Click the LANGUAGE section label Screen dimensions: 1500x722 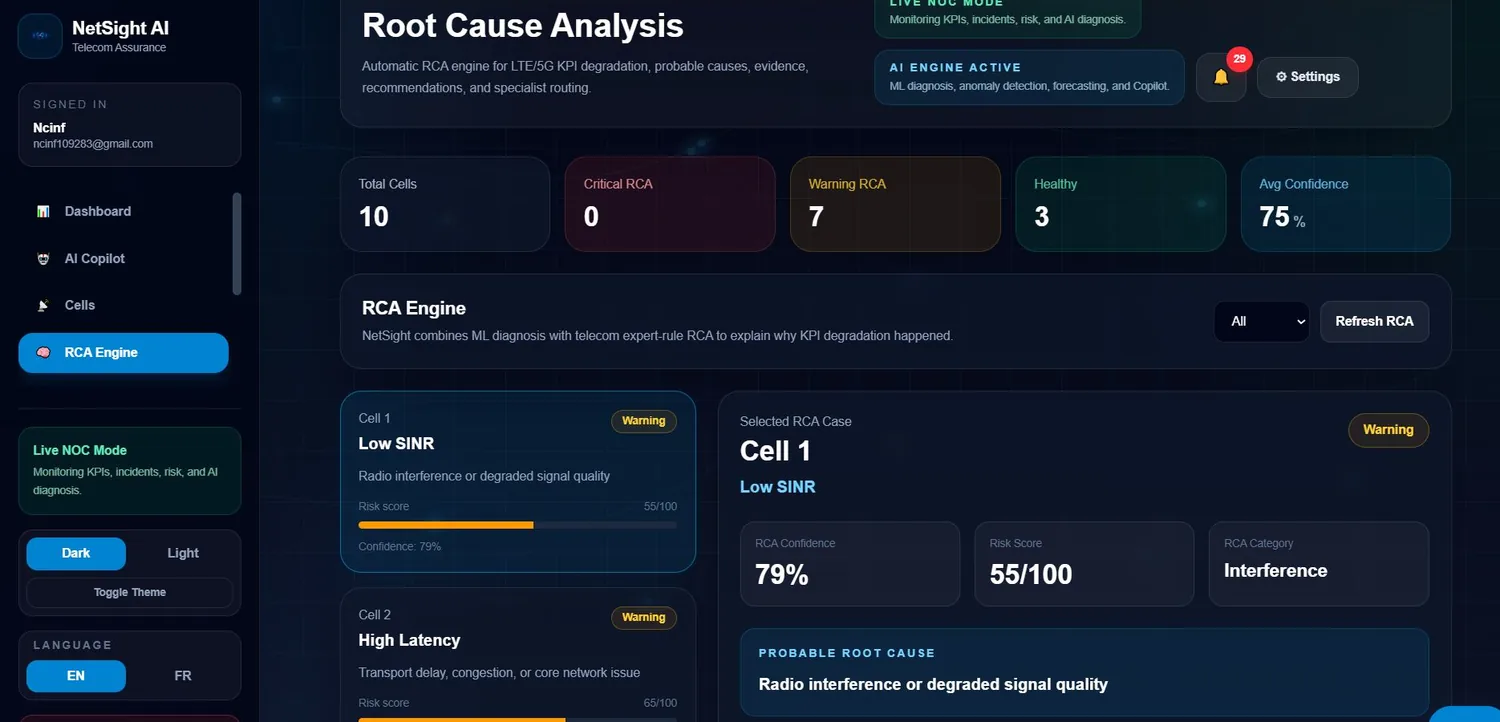(72, 645)
